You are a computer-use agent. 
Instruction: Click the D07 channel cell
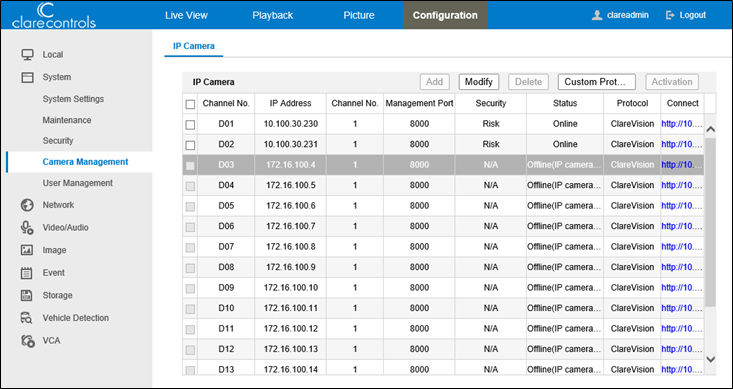click(x=226, y=246)
